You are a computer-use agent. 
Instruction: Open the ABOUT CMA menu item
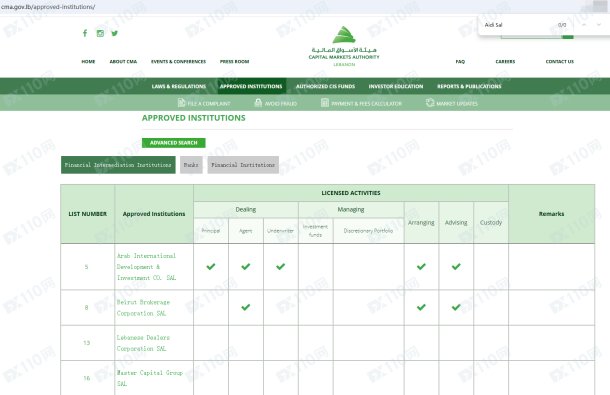click(x=123, y=61)
